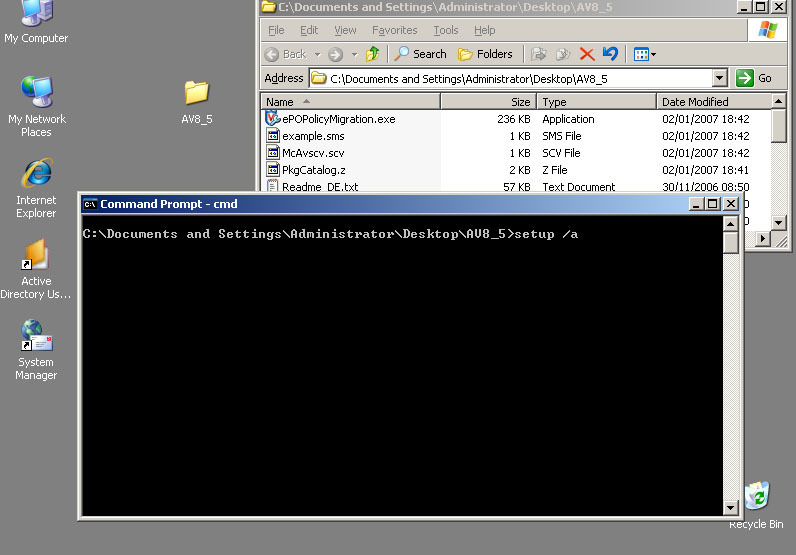The width and height of the screenshot is (796, 555).
Task: Click the Copy To toolbar icon
Action: (x=562, y=54)
